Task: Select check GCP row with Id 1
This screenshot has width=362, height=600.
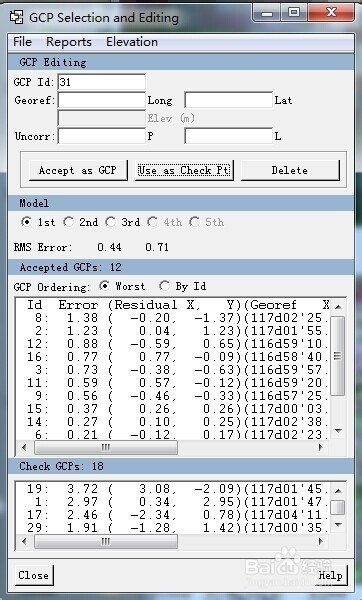Action: tap(173, 502)
